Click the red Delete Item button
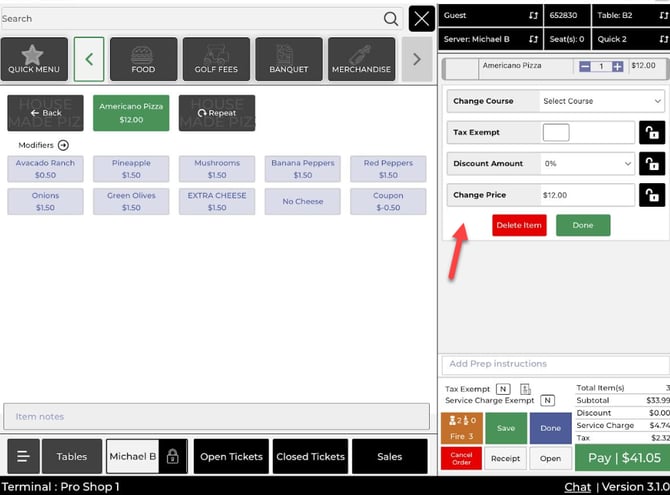The width and height of the screenshot is (670, 495). (519, 226)
